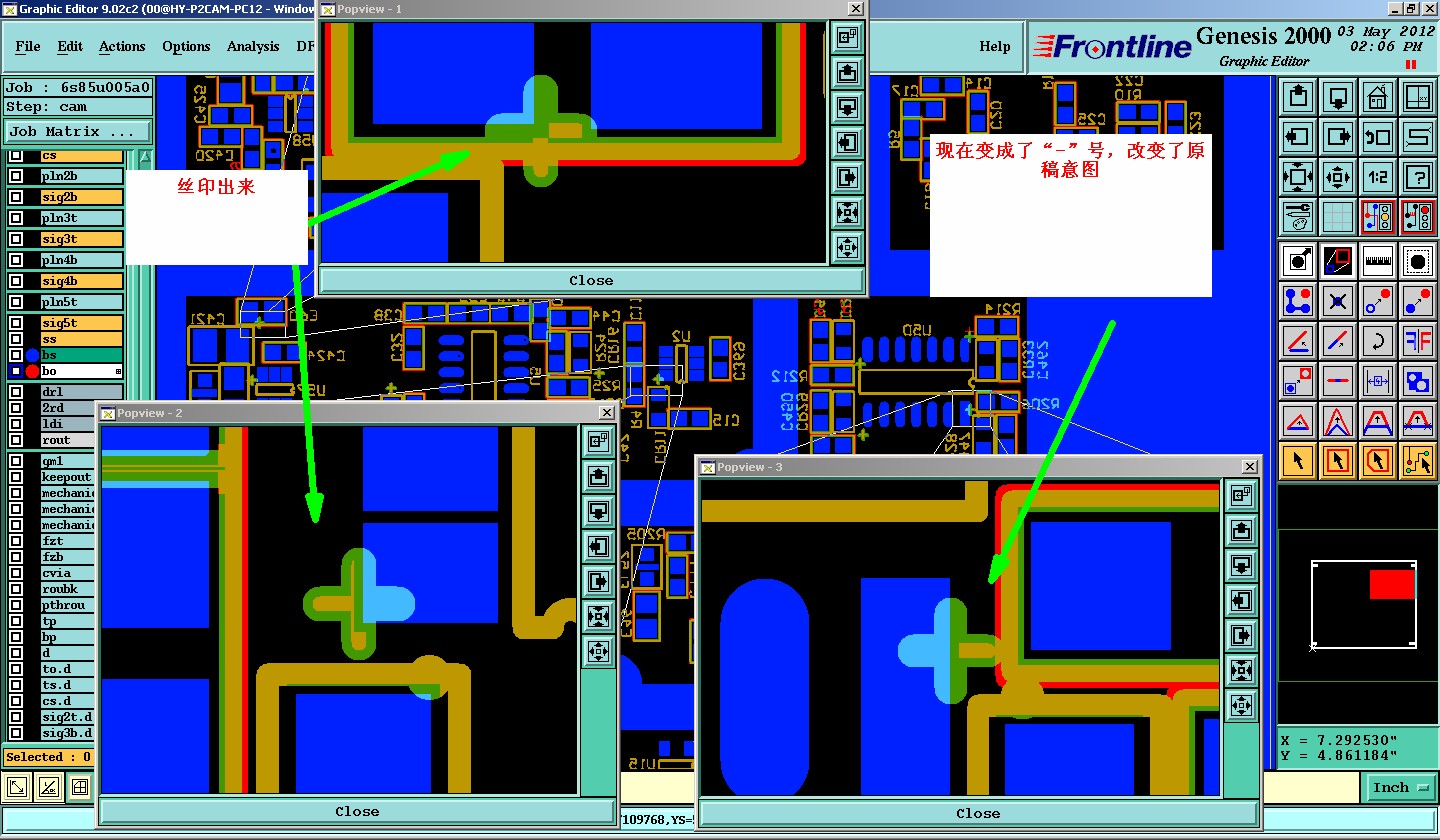
Task: Click Close button in Popview - 2
Action: (357, 811)
